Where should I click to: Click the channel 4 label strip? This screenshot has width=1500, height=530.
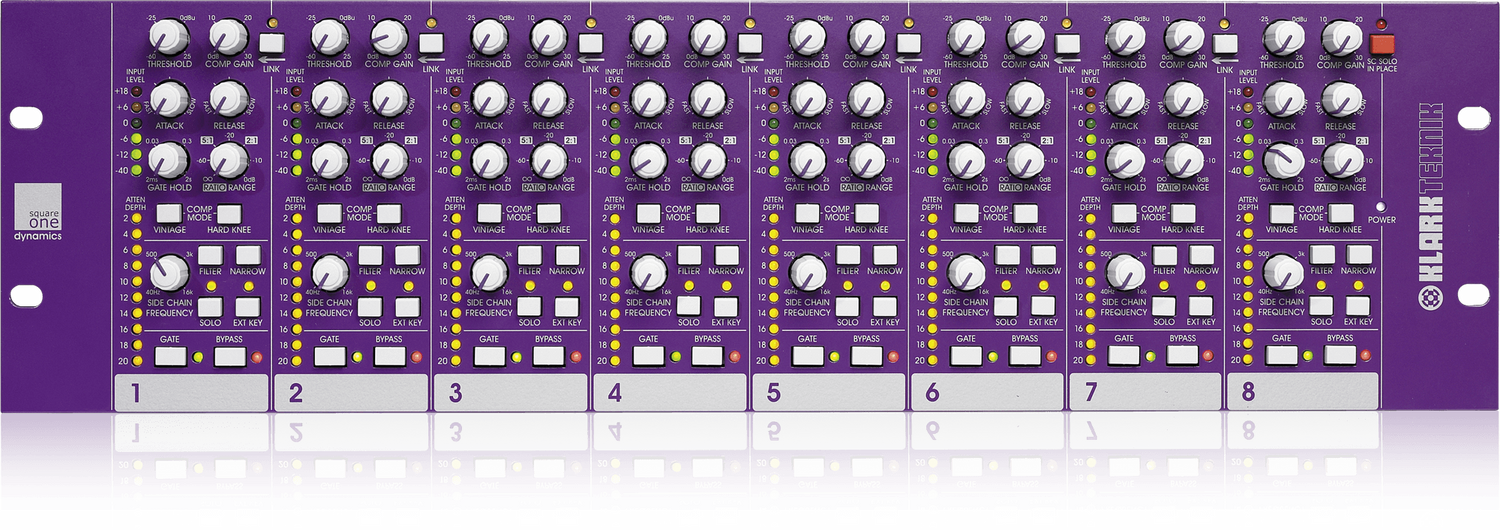(x=670, y=392)
